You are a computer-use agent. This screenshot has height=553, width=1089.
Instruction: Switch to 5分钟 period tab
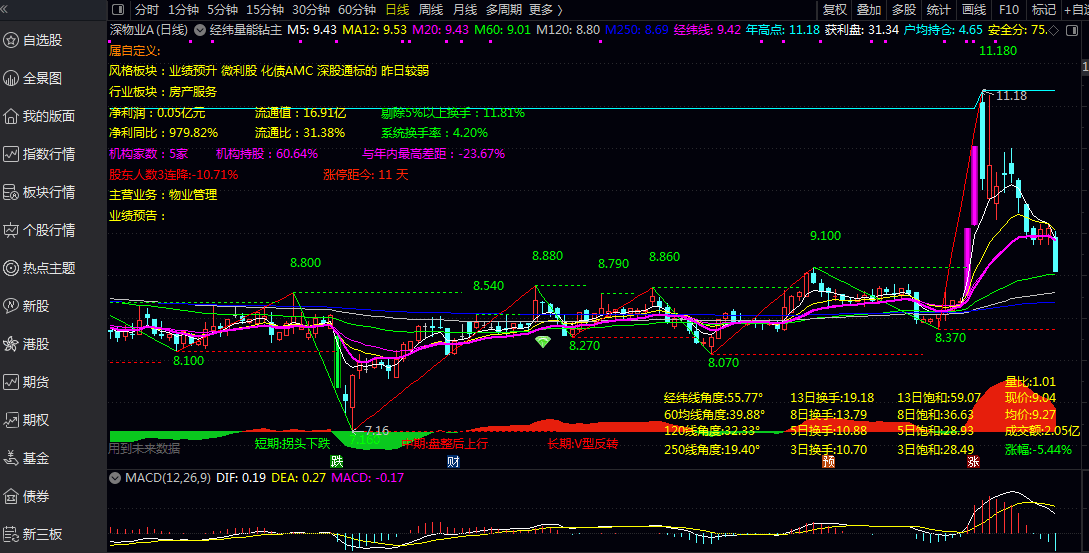click(222, 10)
